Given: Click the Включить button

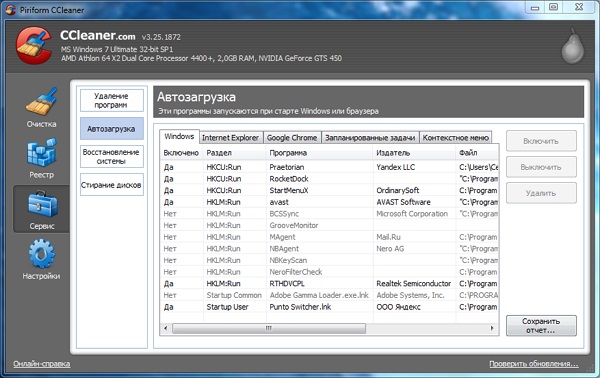Looking at the screenshot, I should (541, 141).
